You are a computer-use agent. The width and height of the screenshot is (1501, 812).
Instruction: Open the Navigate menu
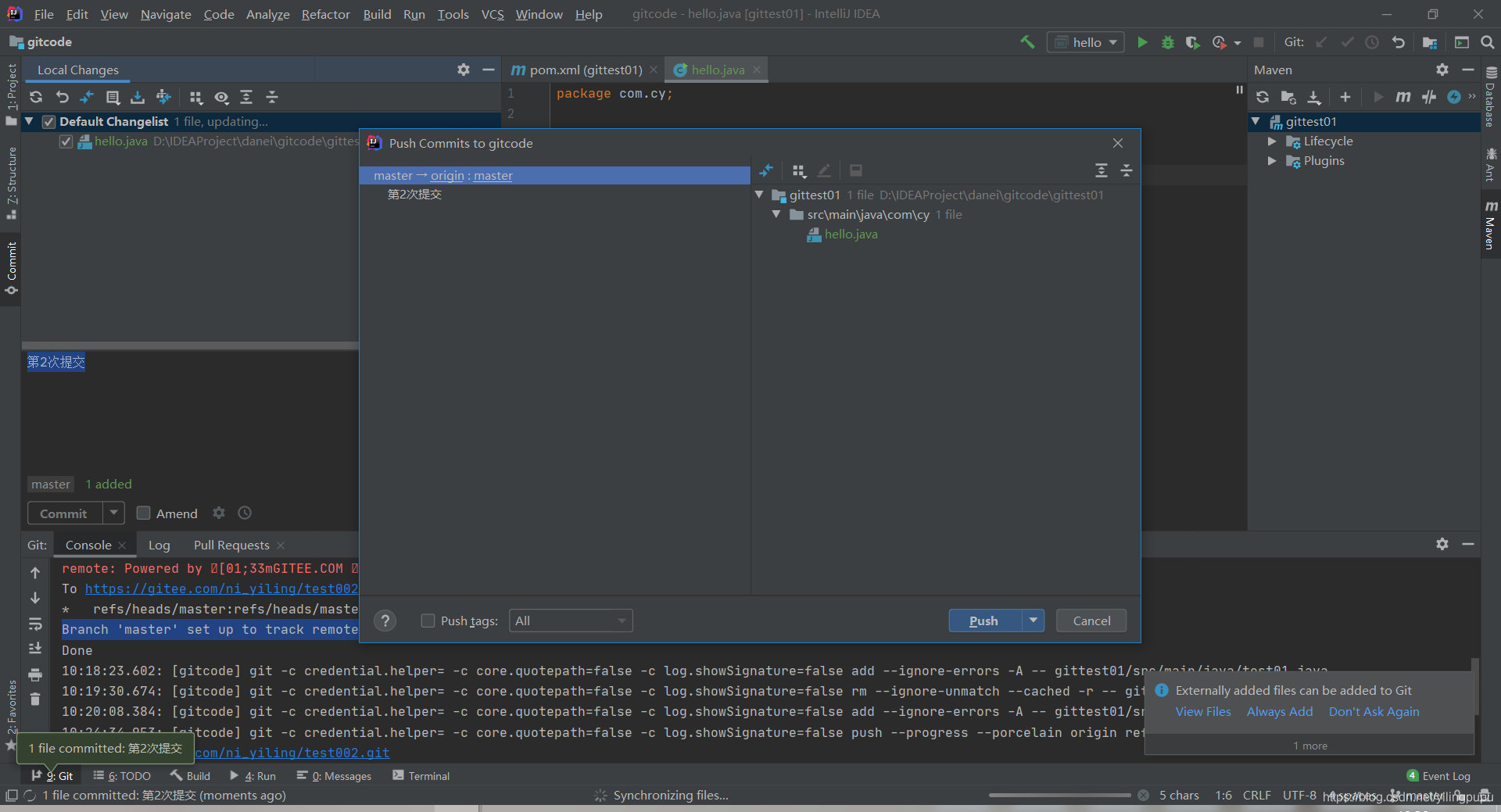[x=166, y=14]
